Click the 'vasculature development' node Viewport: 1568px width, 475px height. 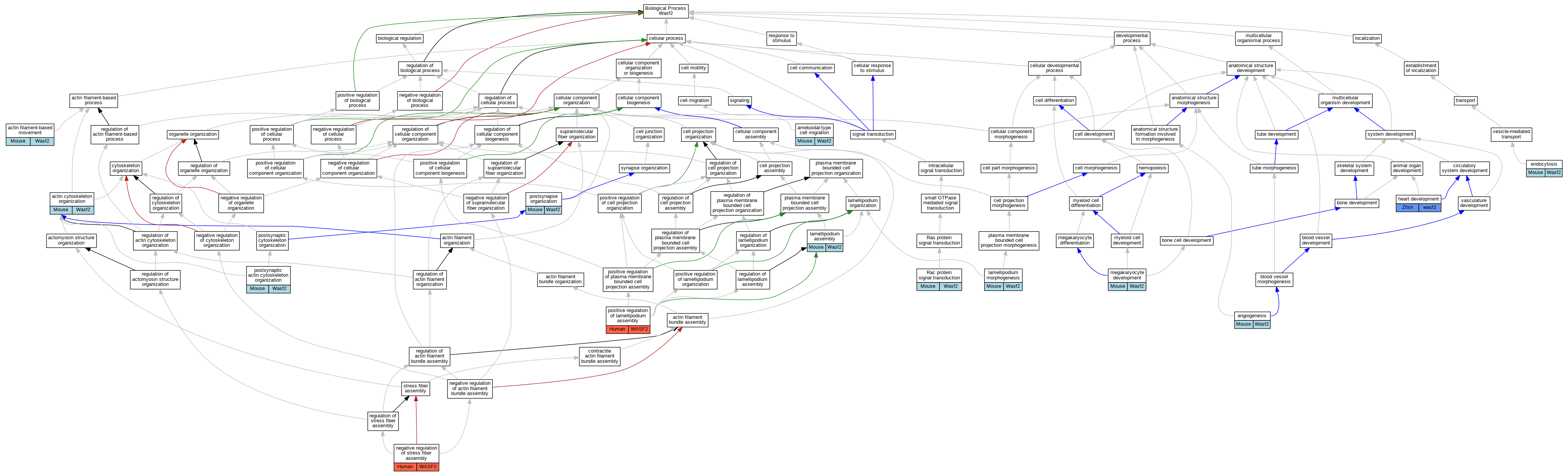coord(1474,203)
